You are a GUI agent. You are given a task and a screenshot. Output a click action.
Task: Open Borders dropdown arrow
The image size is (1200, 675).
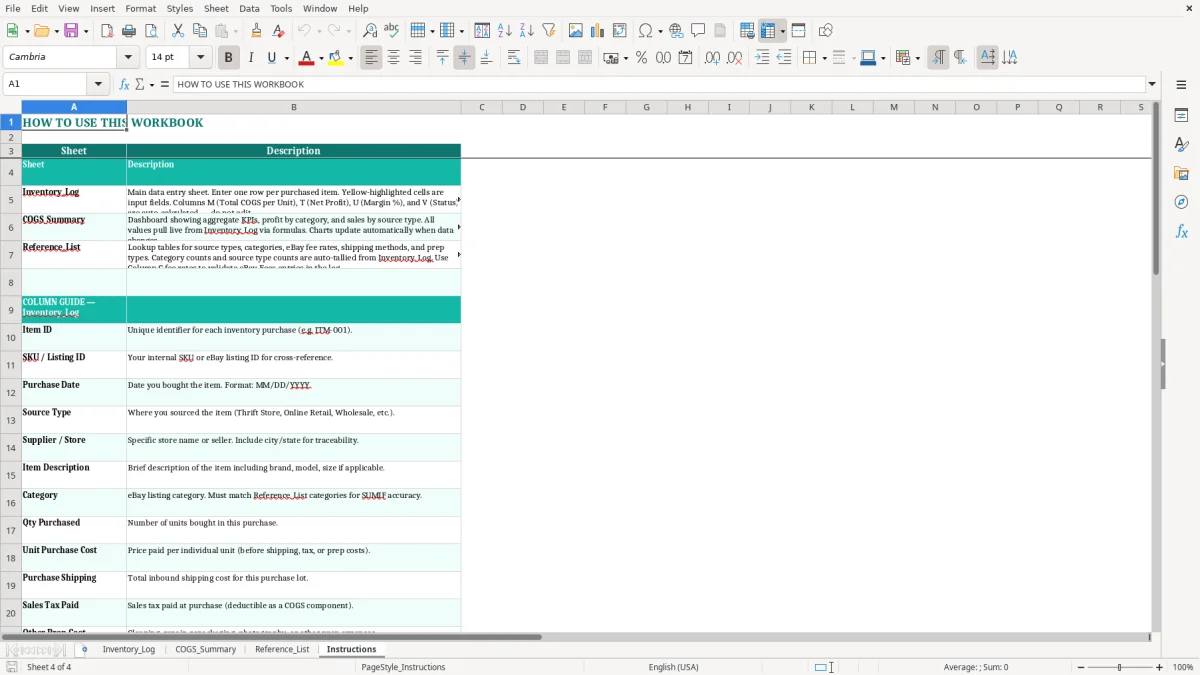[824, 58]
